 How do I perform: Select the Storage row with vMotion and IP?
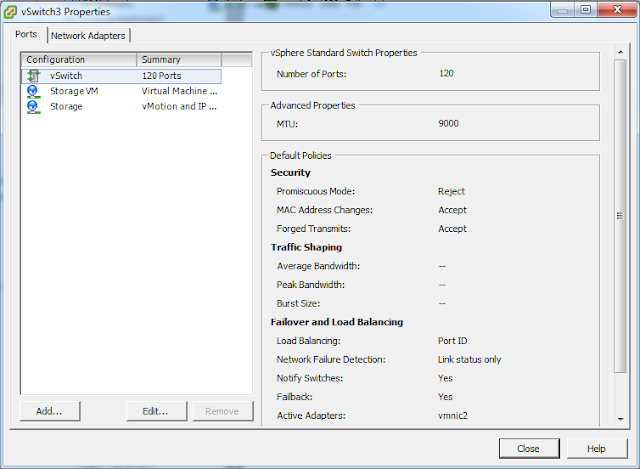[122, 107]
